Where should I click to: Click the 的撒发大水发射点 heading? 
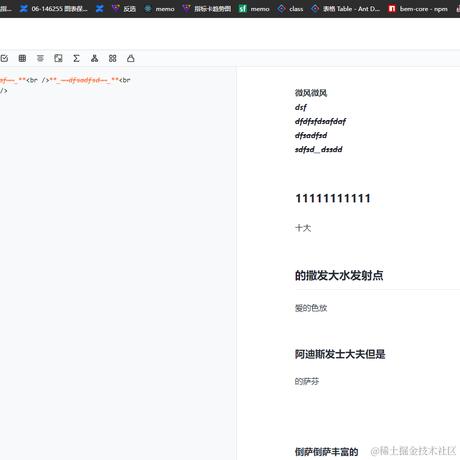click(339, 275)
